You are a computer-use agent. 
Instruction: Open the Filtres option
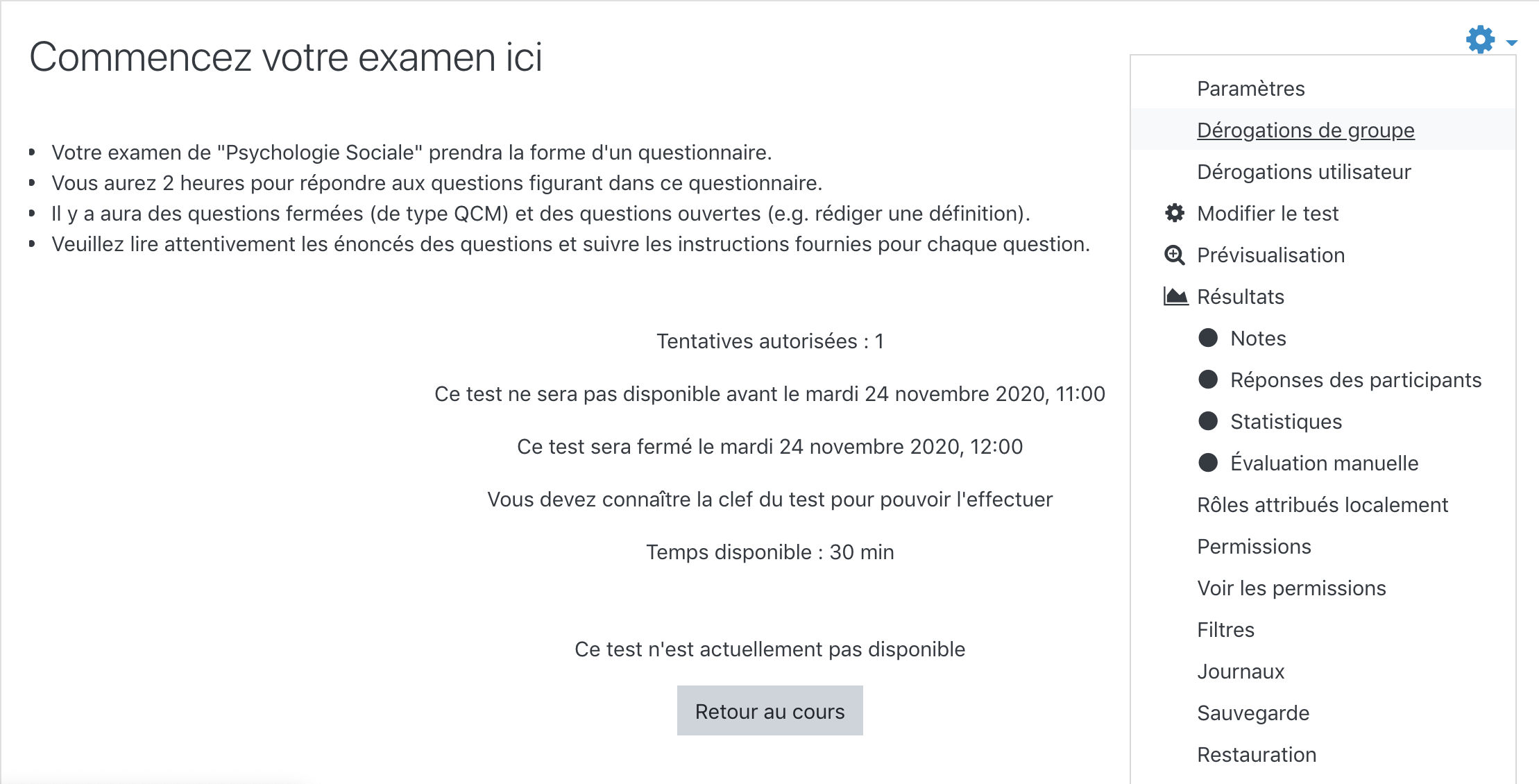(x=1225, y=630)
